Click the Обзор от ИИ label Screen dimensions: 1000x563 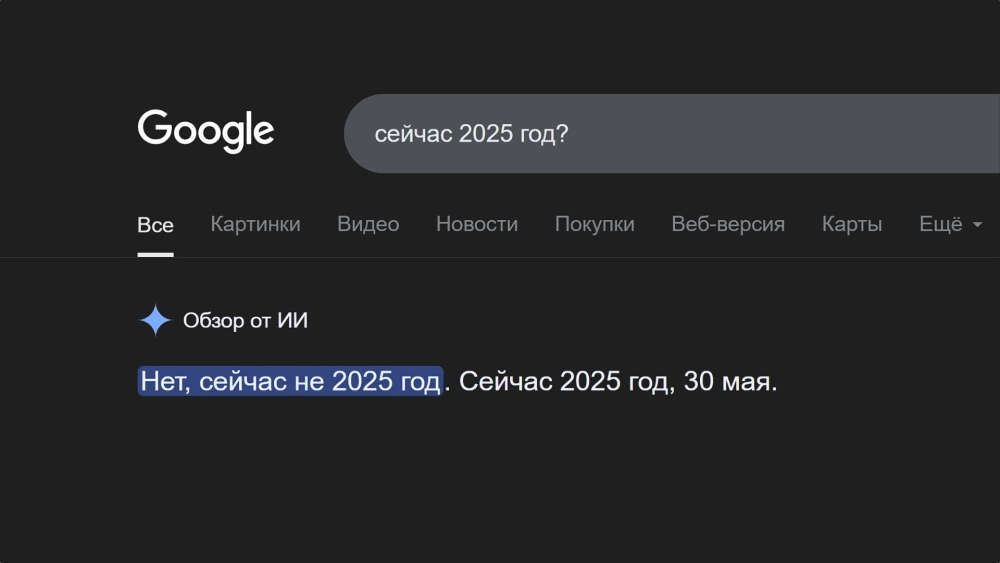pyautogui.click(x=245, y=321)
